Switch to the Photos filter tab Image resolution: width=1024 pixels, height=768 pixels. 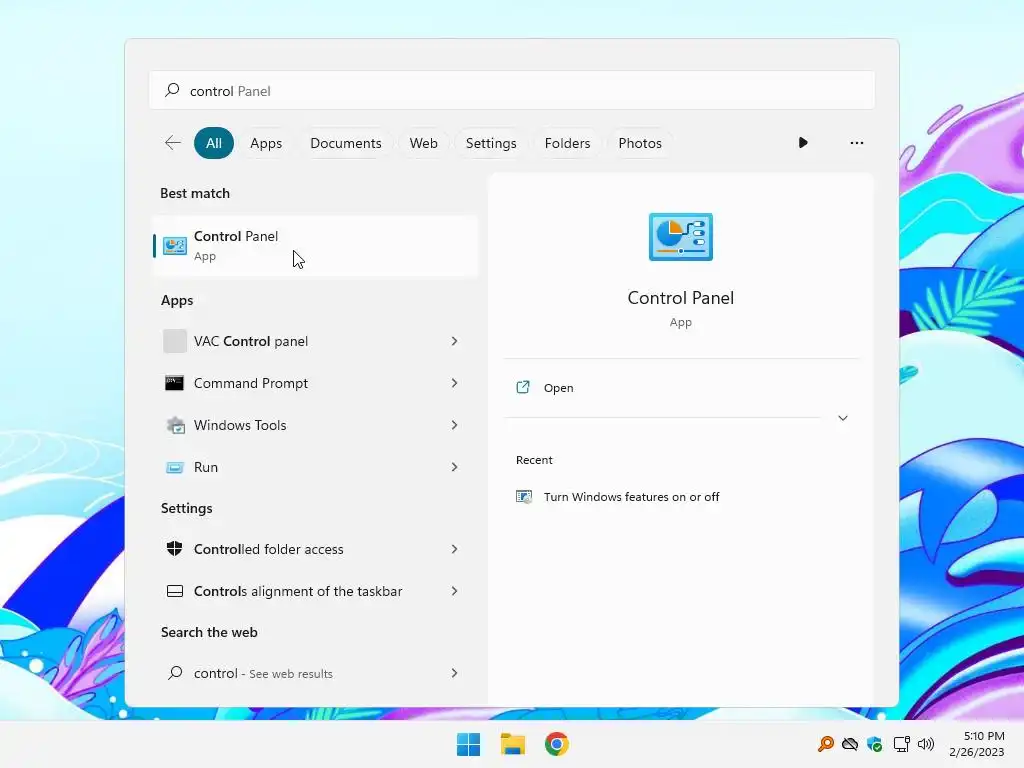pyautogui.click(x=640, y=143)
